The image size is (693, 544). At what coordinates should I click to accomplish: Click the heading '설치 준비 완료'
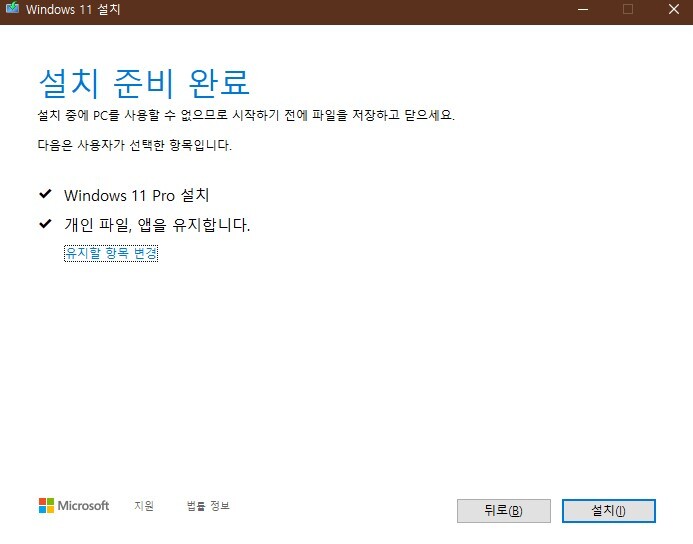coord(144,83)
